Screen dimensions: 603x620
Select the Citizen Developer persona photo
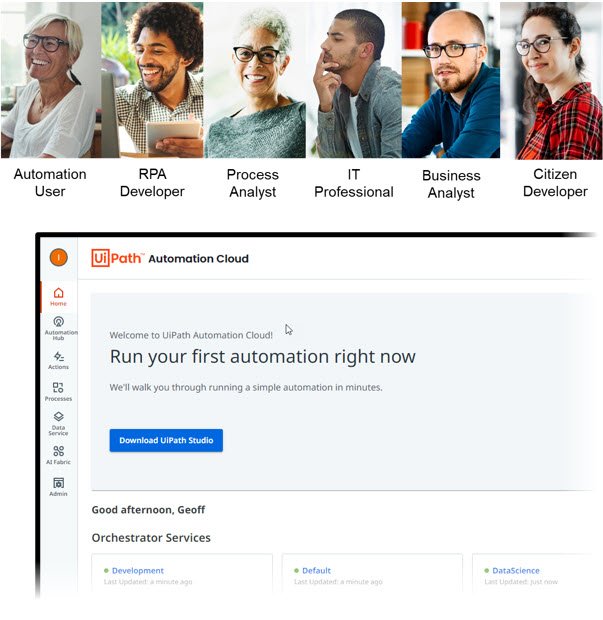pos(552,80)
